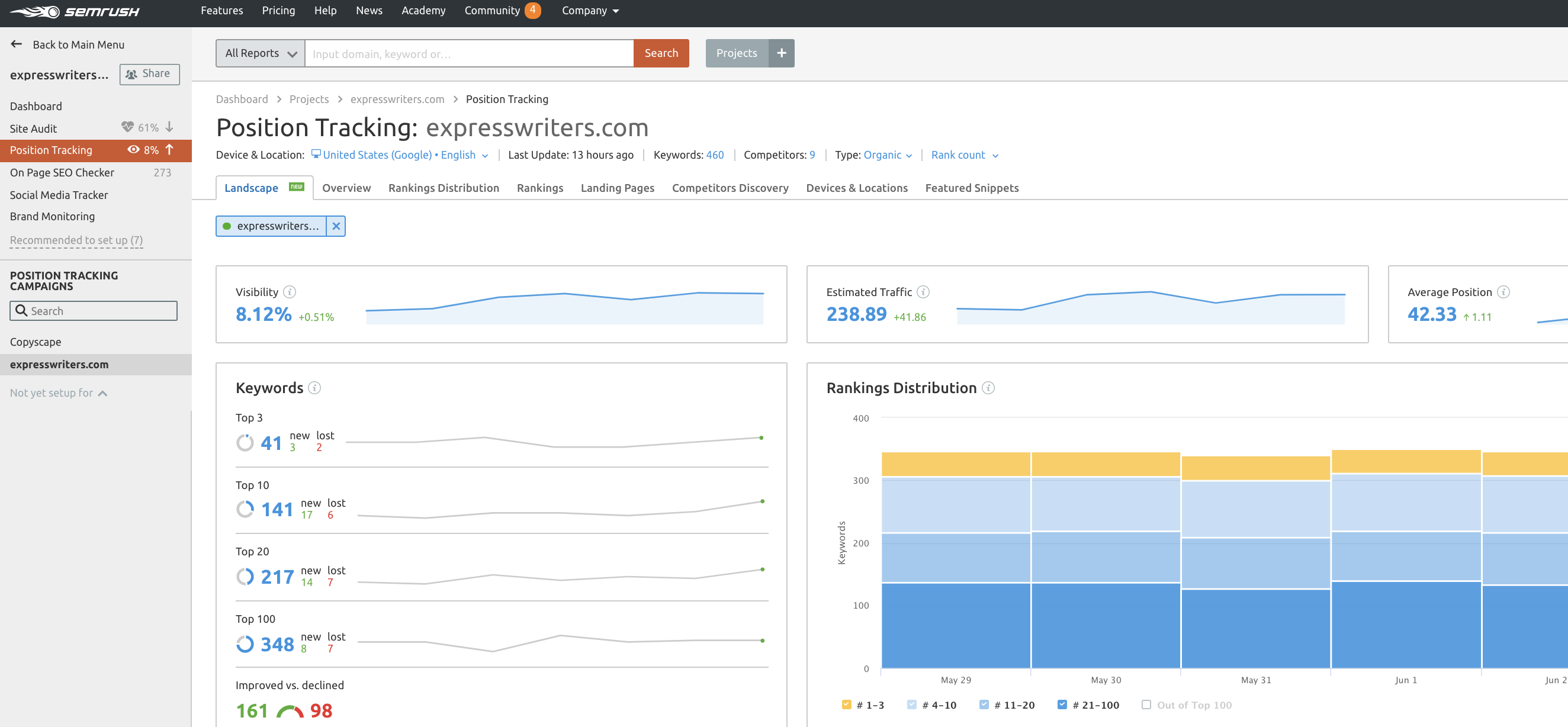Open the Rank count dropdown
The width and height of the screenshot is (1568, 727).
click(965, 155)
